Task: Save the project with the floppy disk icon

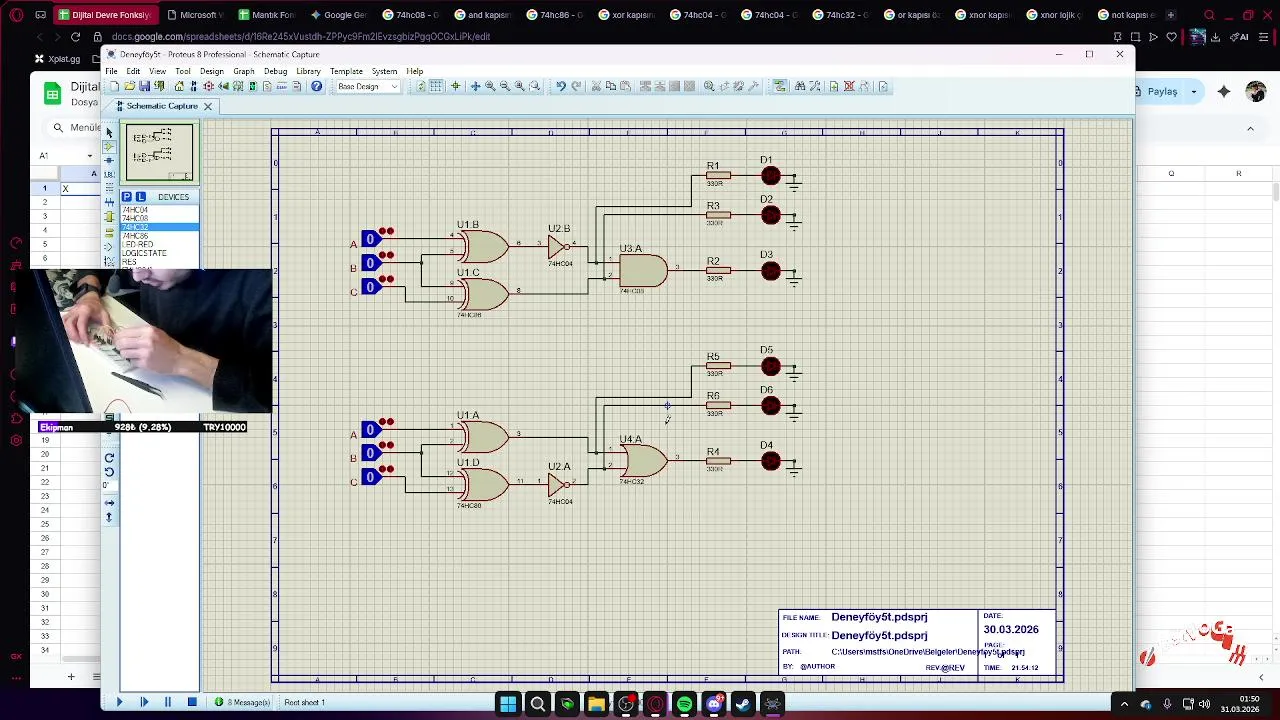Action: point(144,86)
